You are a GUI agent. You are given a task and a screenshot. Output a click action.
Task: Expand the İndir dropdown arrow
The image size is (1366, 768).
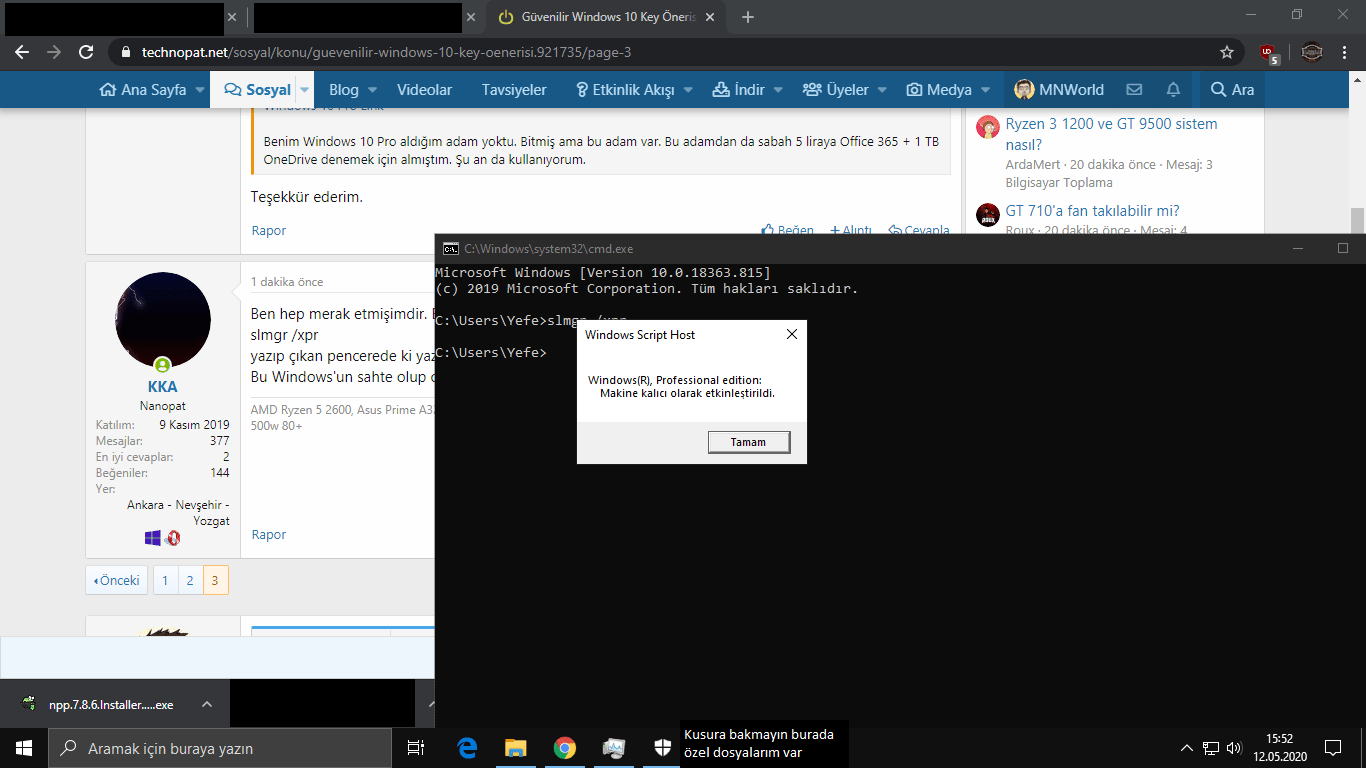click(778, 90)
